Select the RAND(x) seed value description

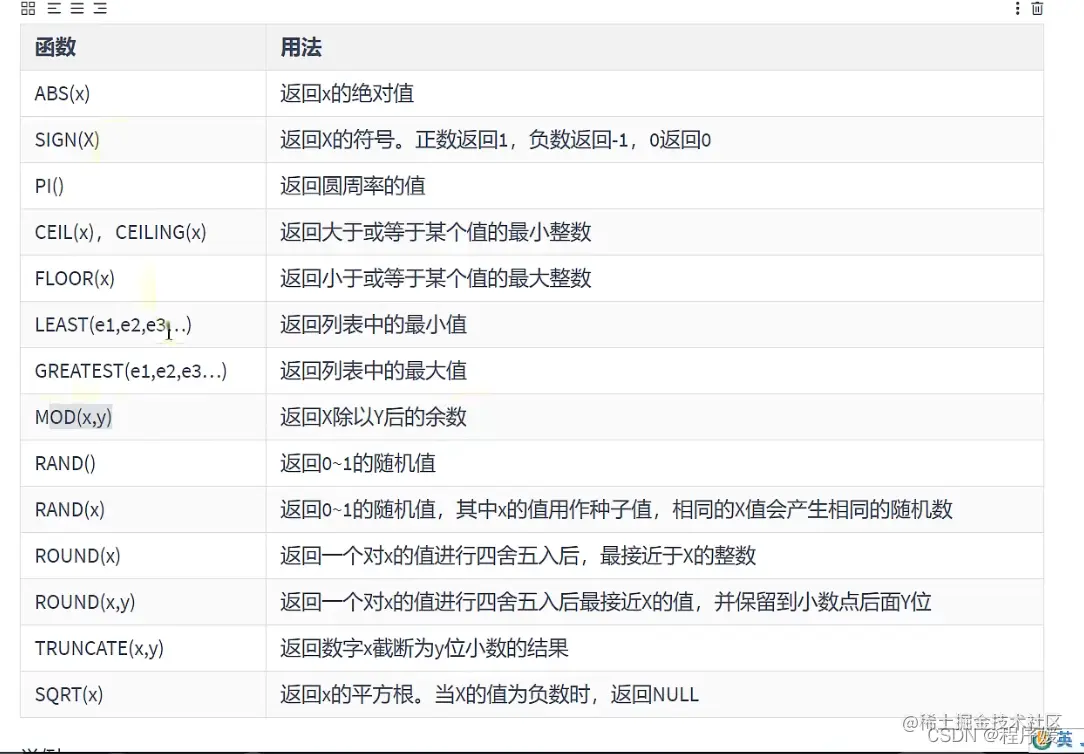point(617,510)
